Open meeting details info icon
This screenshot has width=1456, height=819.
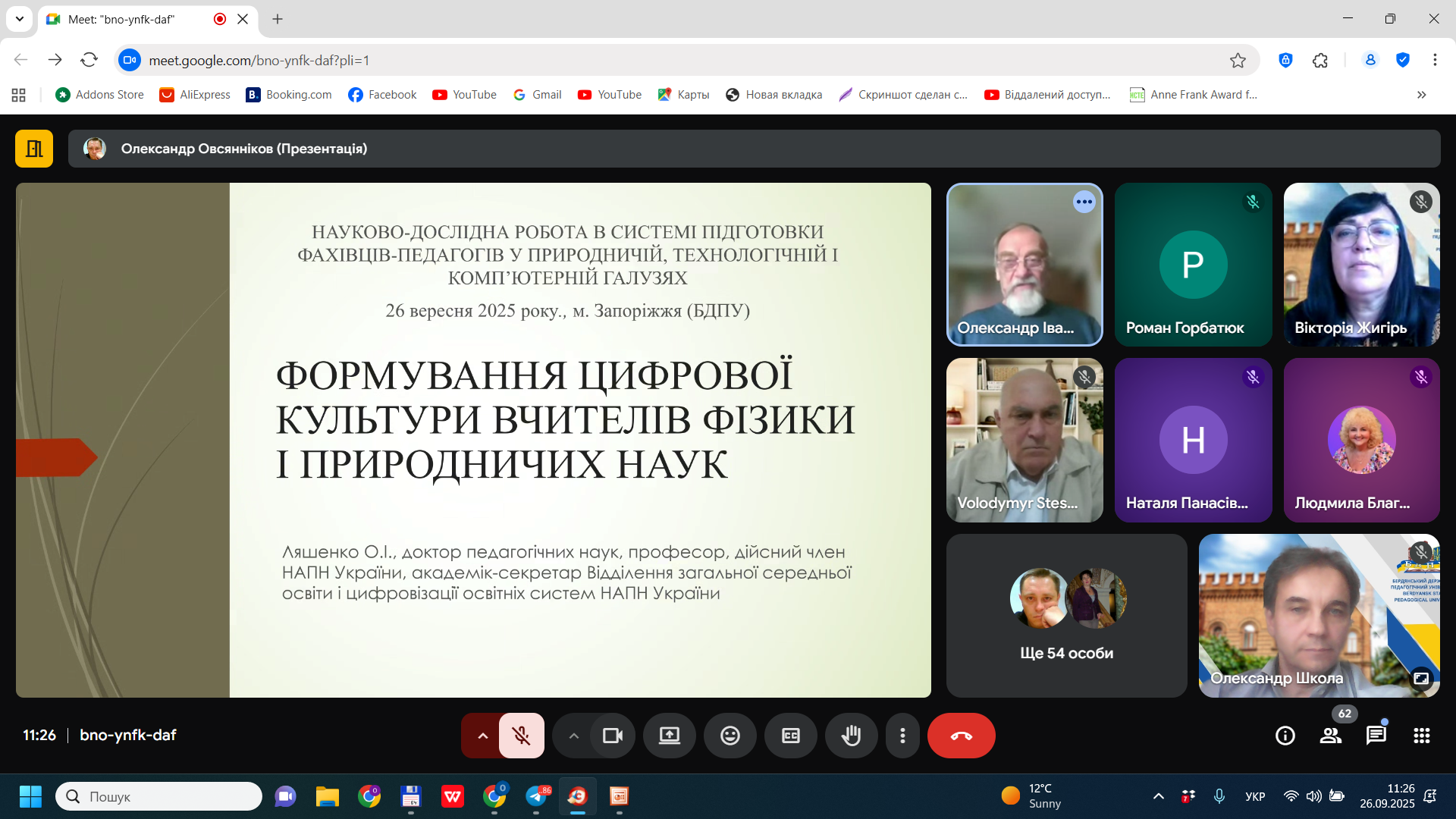(x=1285, y=736)
